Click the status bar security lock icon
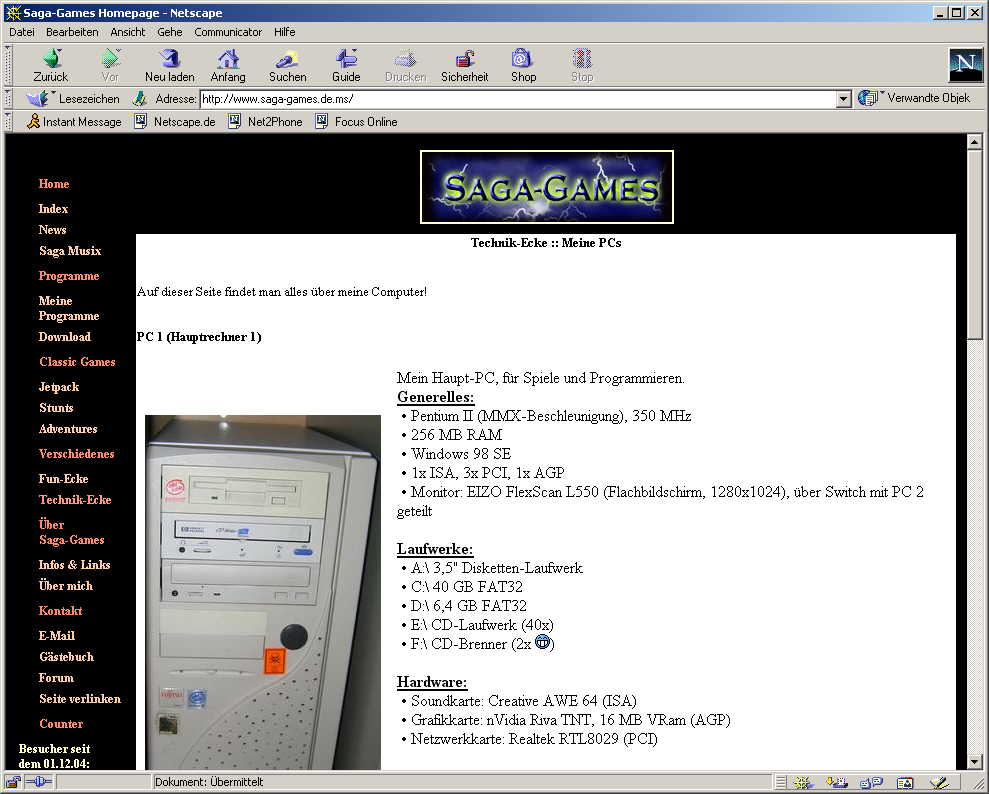 coord(13,783)
